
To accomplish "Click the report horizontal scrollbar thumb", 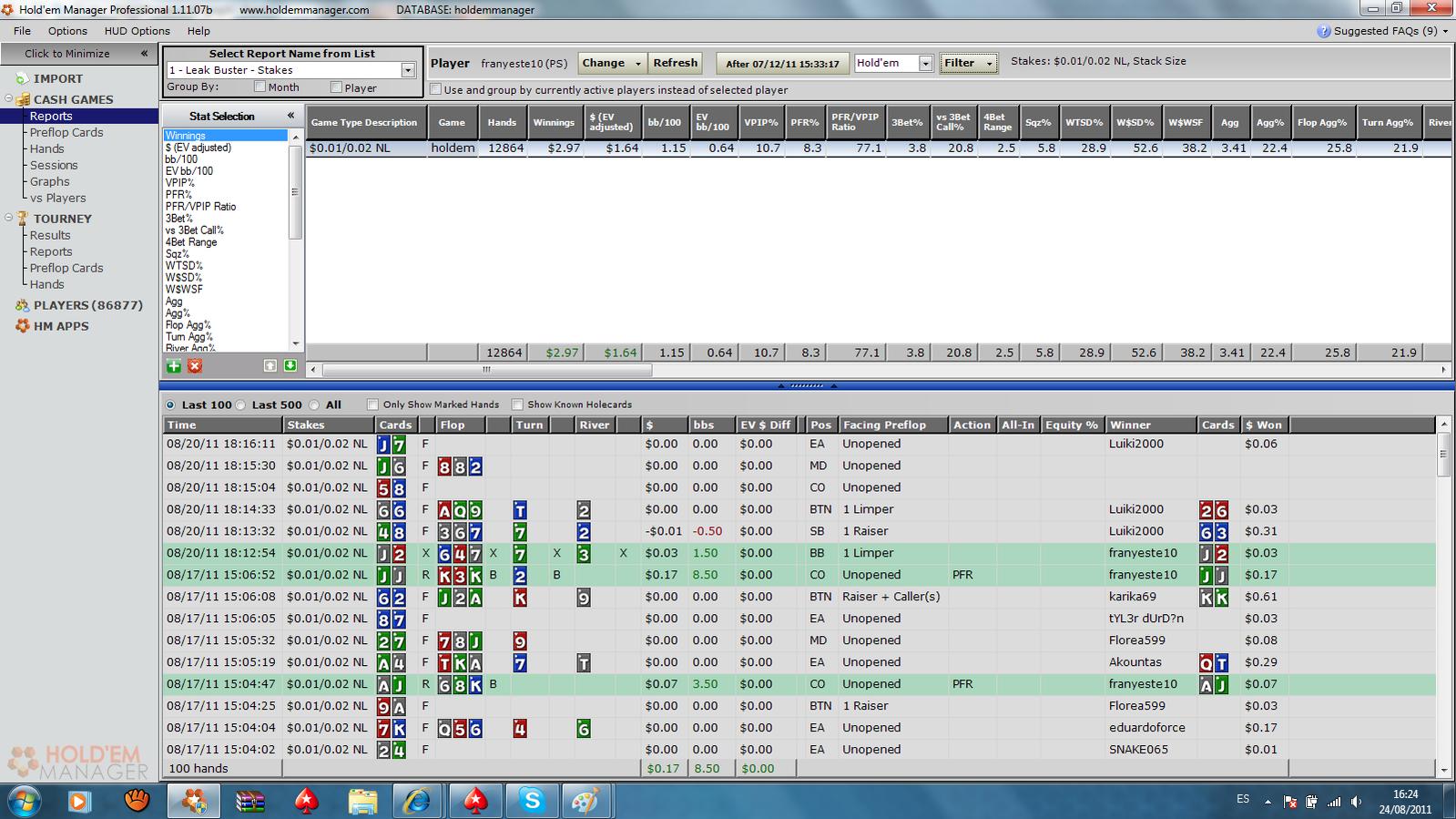I will tap(486, 370).
